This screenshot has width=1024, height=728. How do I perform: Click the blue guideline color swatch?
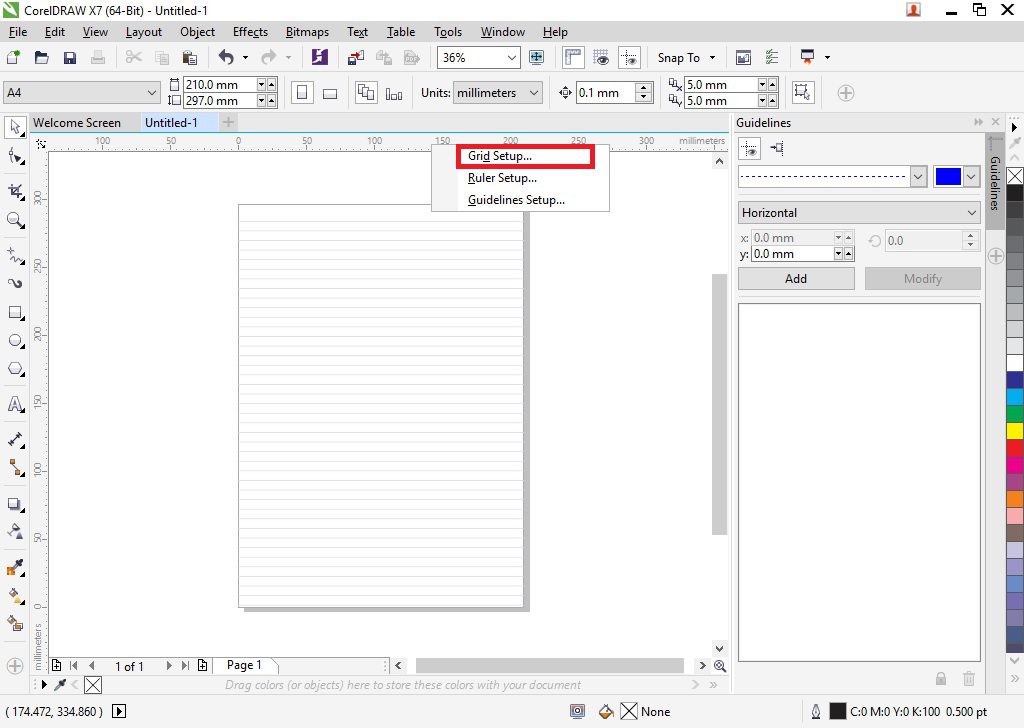(x=948, y=176)
